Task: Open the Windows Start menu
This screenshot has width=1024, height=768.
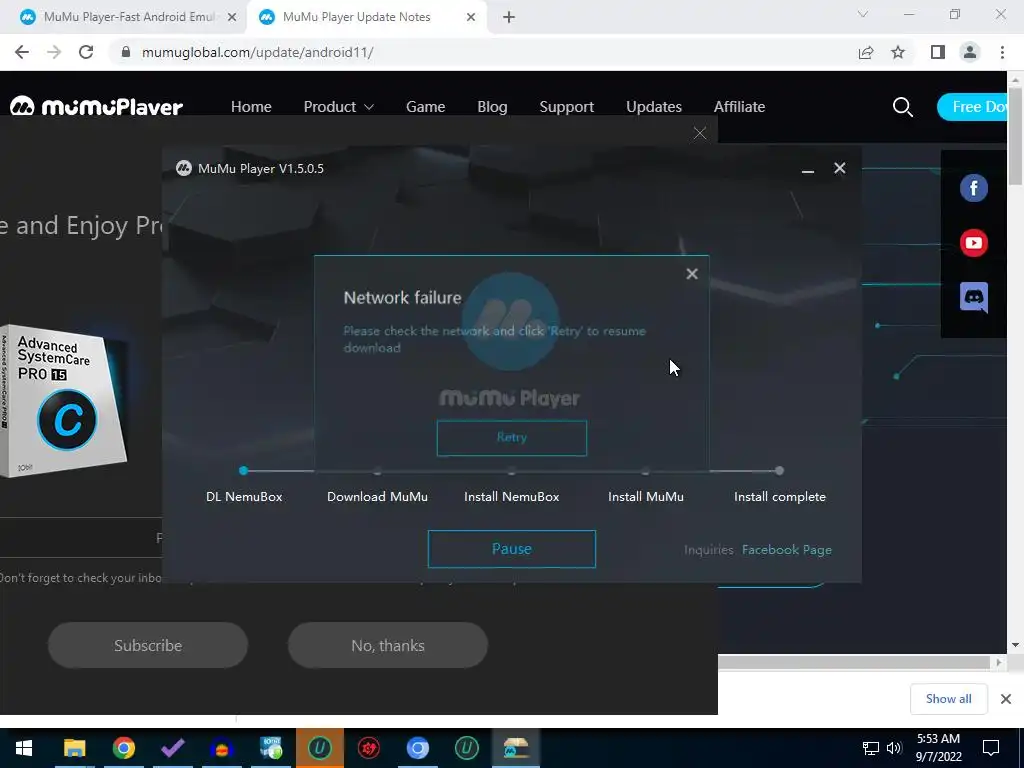Action: click(x=24, y=748)
